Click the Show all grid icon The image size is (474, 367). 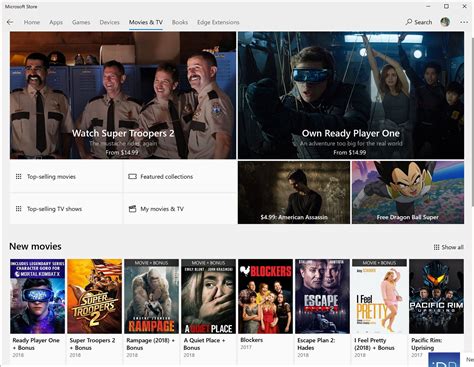pyautogui.click(x=436, y=247)
